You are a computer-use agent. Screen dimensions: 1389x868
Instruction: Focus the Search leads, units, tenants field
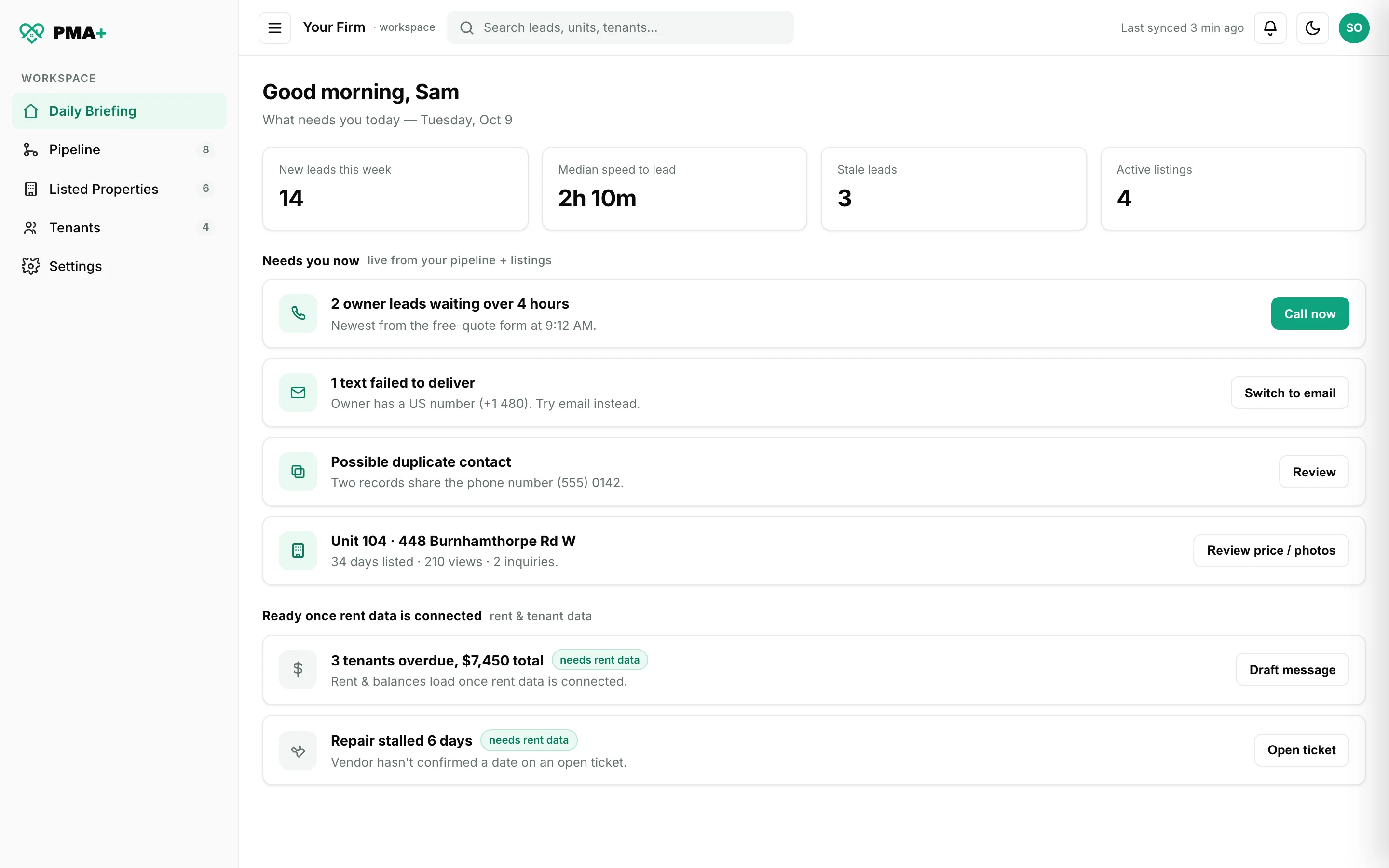(x=620, y=27)
